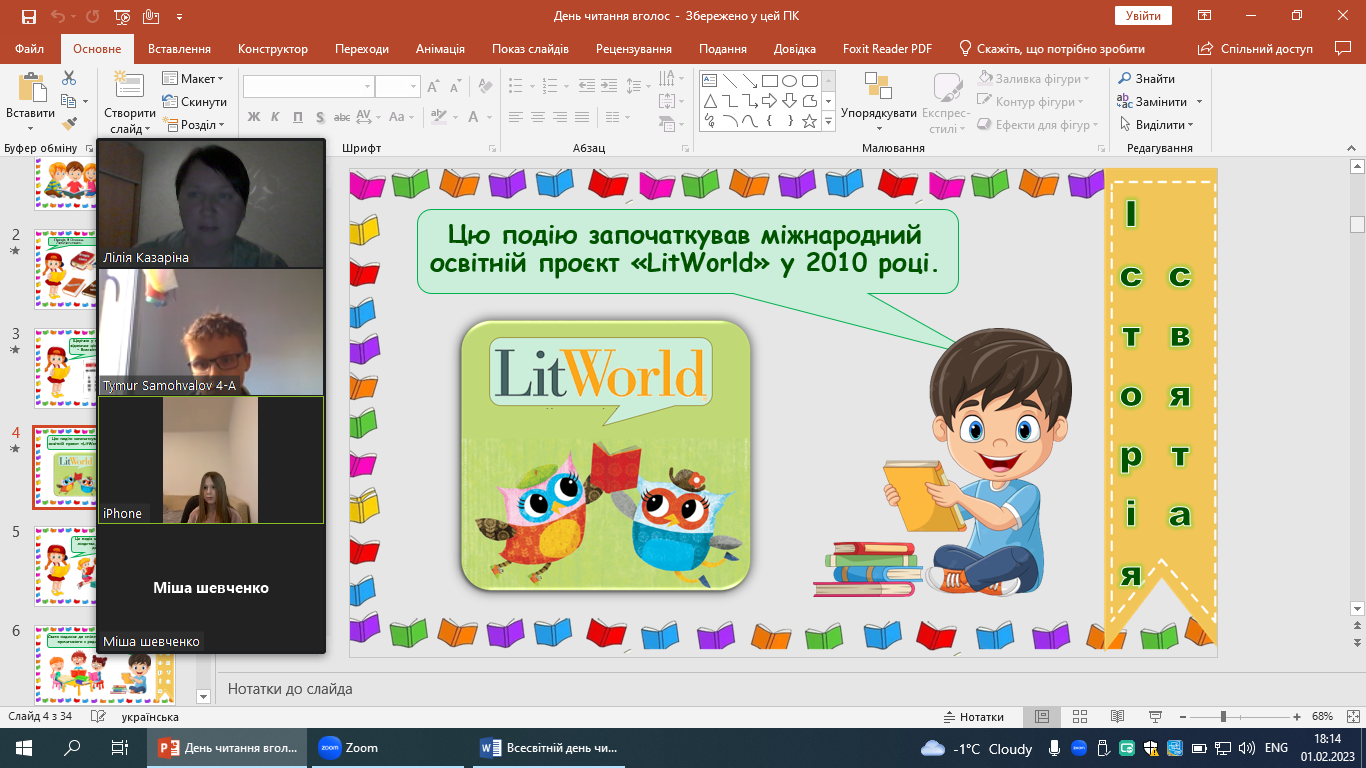The image size is (1366, 768).
Task: Collapse the ribbon with the chevron arrow
Action: coord(1350,148)
